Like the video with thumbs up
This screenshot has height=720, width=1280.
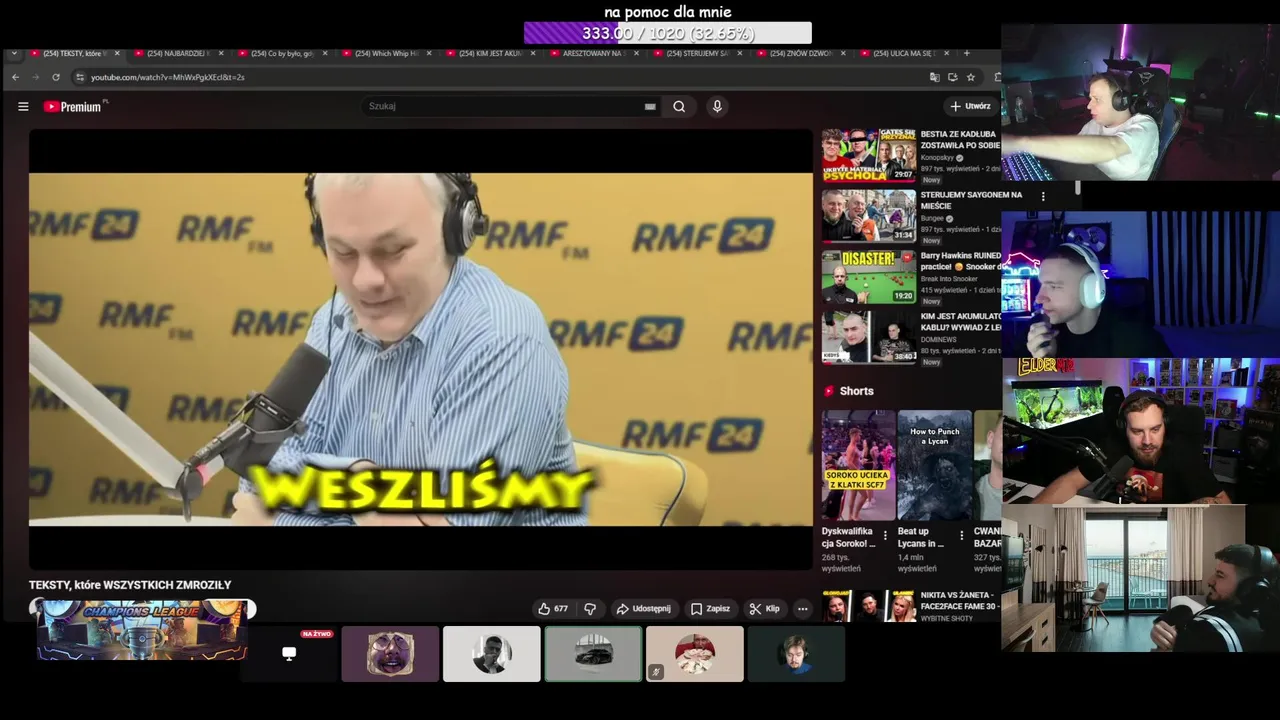(553, 608)
